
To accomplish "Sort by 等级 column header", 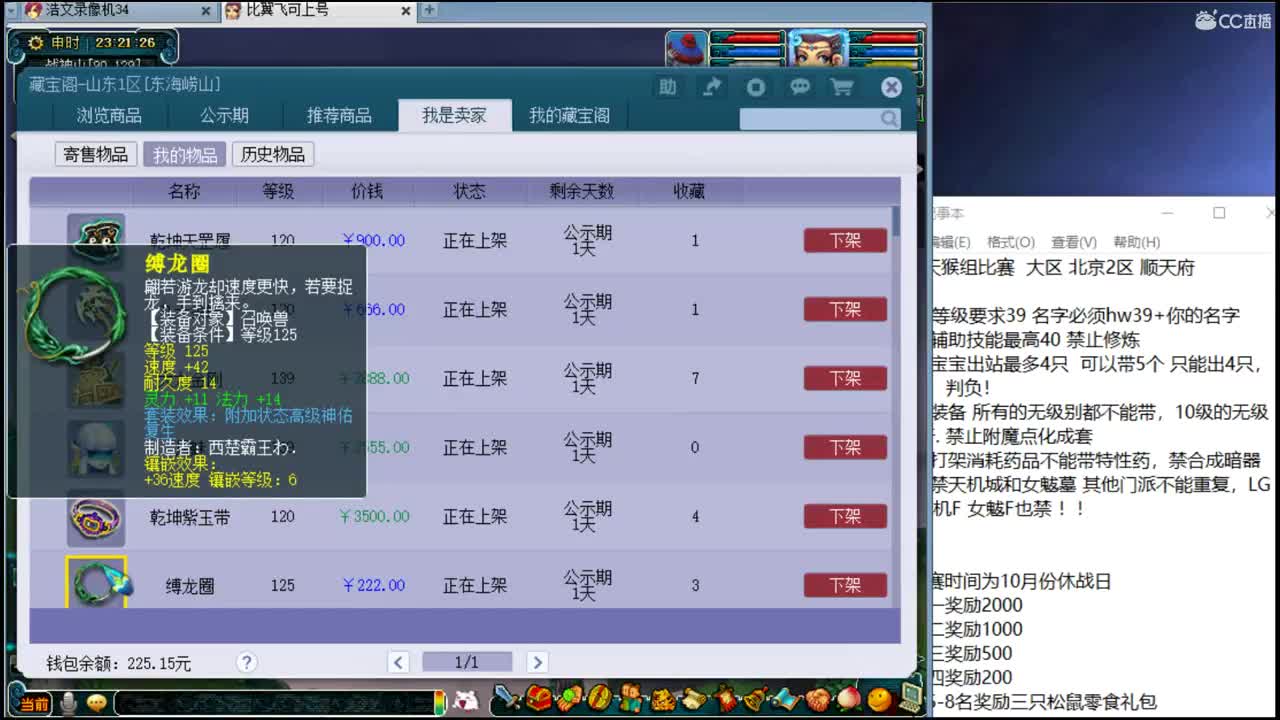I will pyautogui.click(x=278, y=191).
